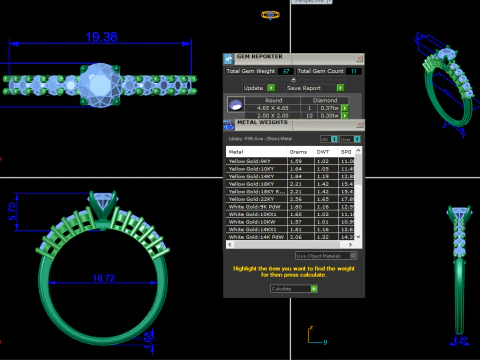480x360 pixels.
Task: Toggle the User library switch
Action: (350, 139)
